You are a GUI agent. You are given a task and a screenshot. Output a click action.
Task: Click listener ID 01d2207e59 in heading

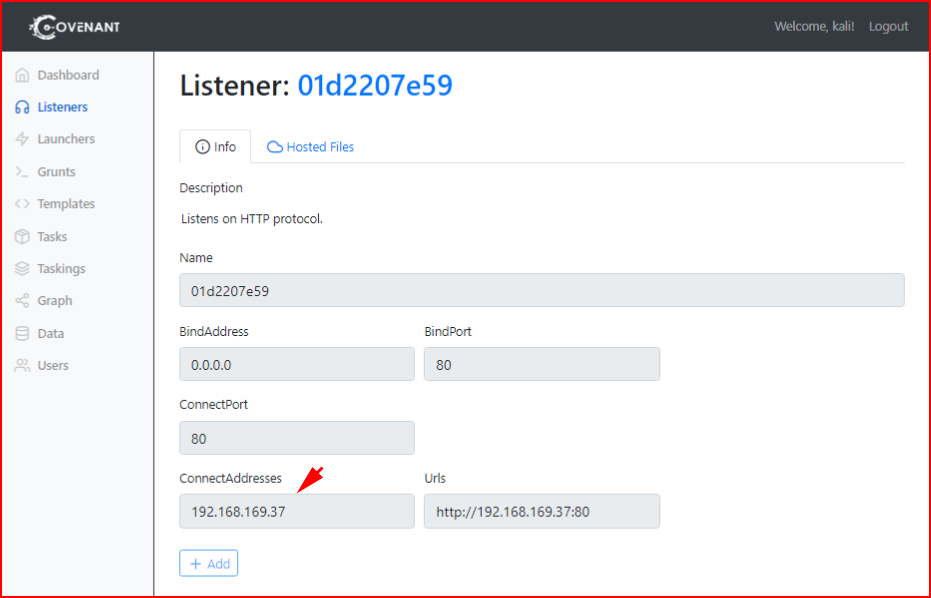point(375,85)
